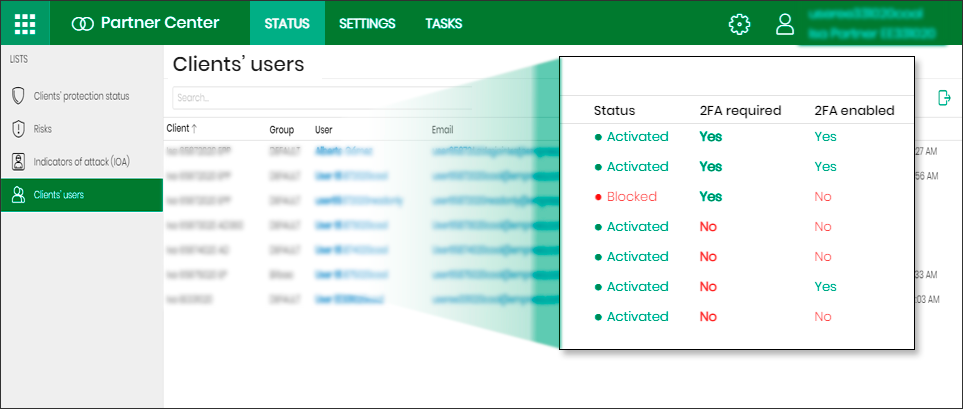Click the Email column header
Image resolution: width=963 pixels, height=409 pixels.
pyautogui.click(x=442, y=130)
